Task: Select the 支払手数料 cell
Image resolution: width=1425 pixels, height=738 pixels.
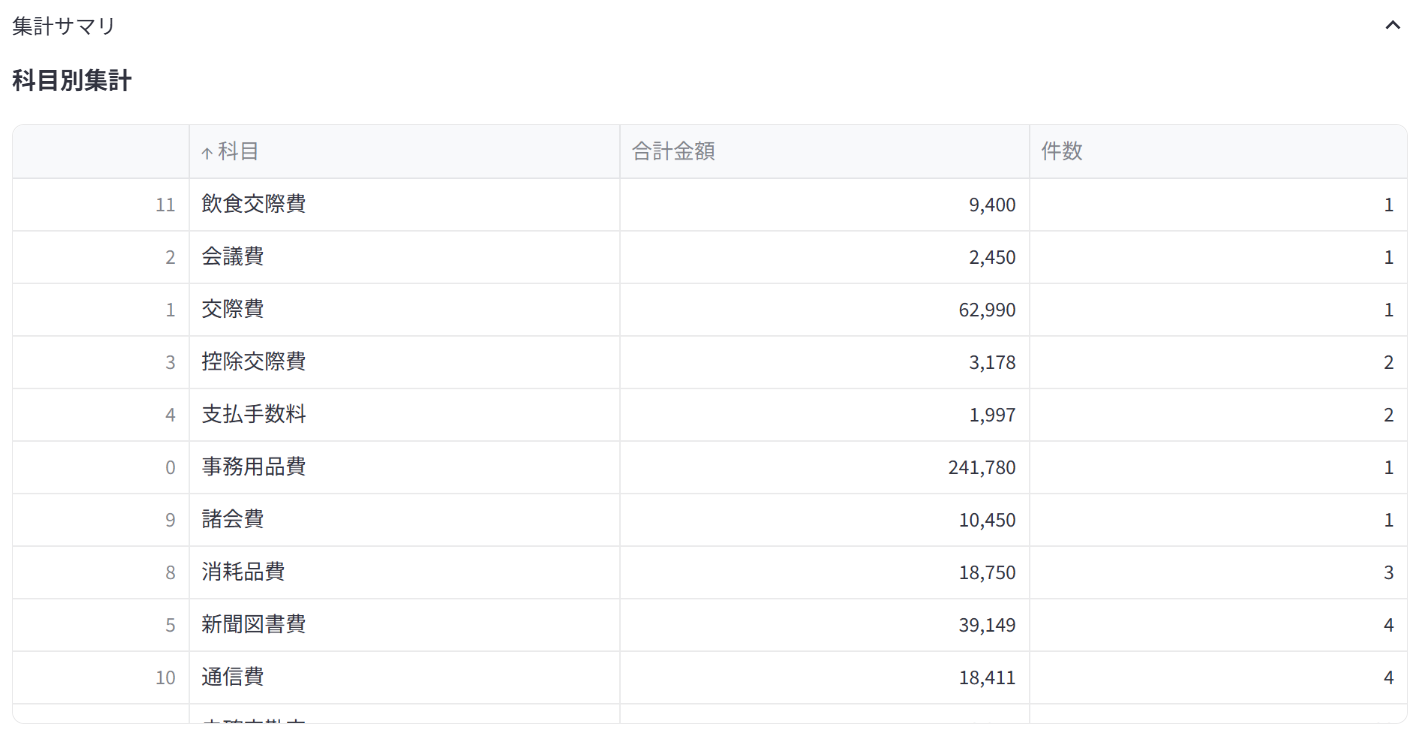Action: pyautogui.click(x=404, y=415)
